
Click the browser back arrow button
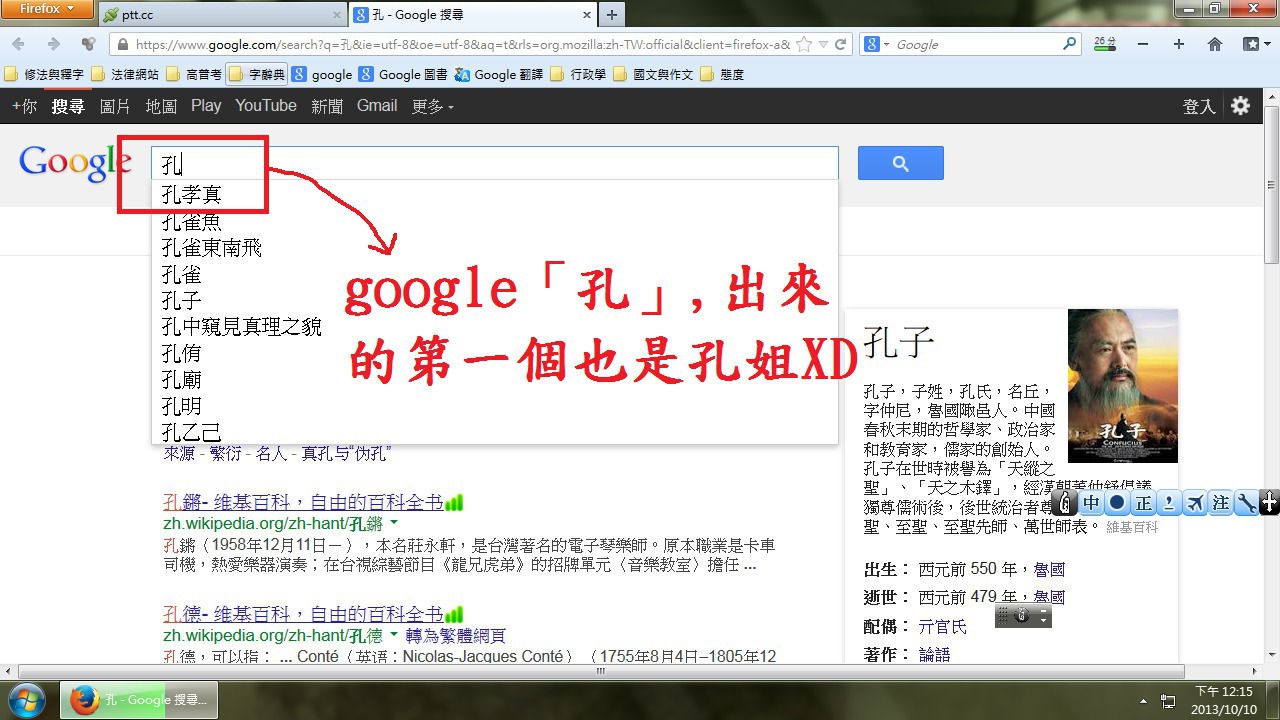point(19,44)
